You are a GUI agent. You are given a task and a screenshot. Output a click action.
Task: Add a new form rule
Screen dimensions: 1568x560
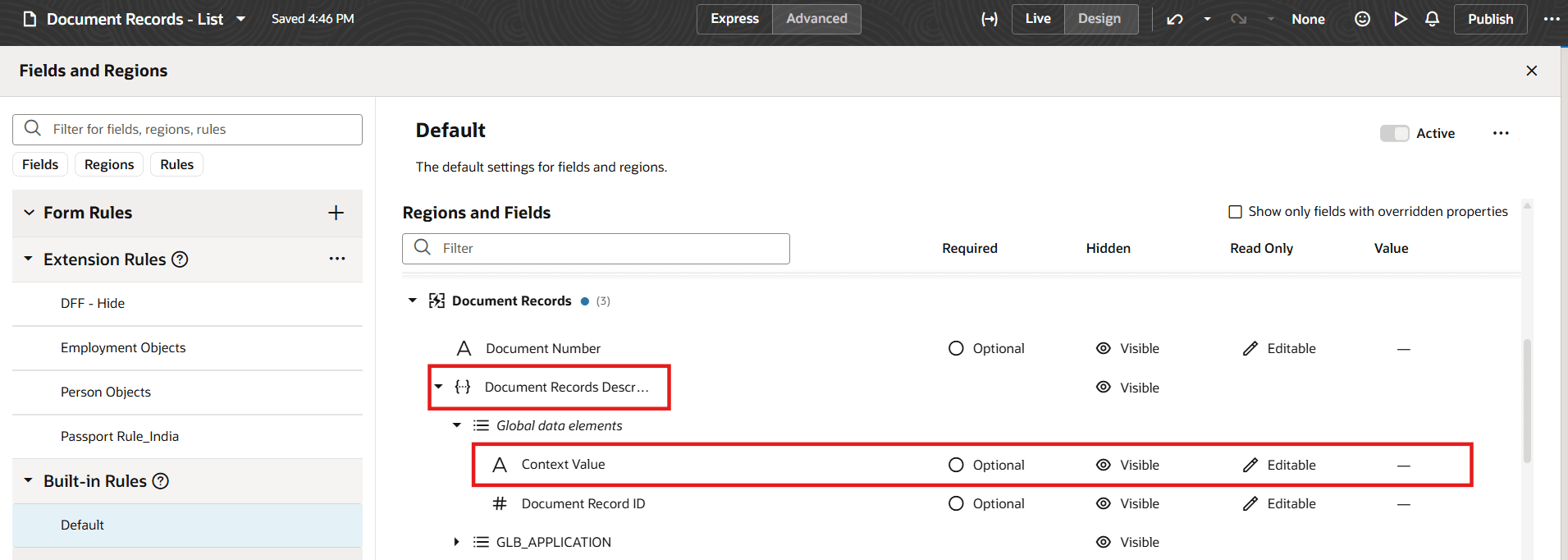(336, 213)
